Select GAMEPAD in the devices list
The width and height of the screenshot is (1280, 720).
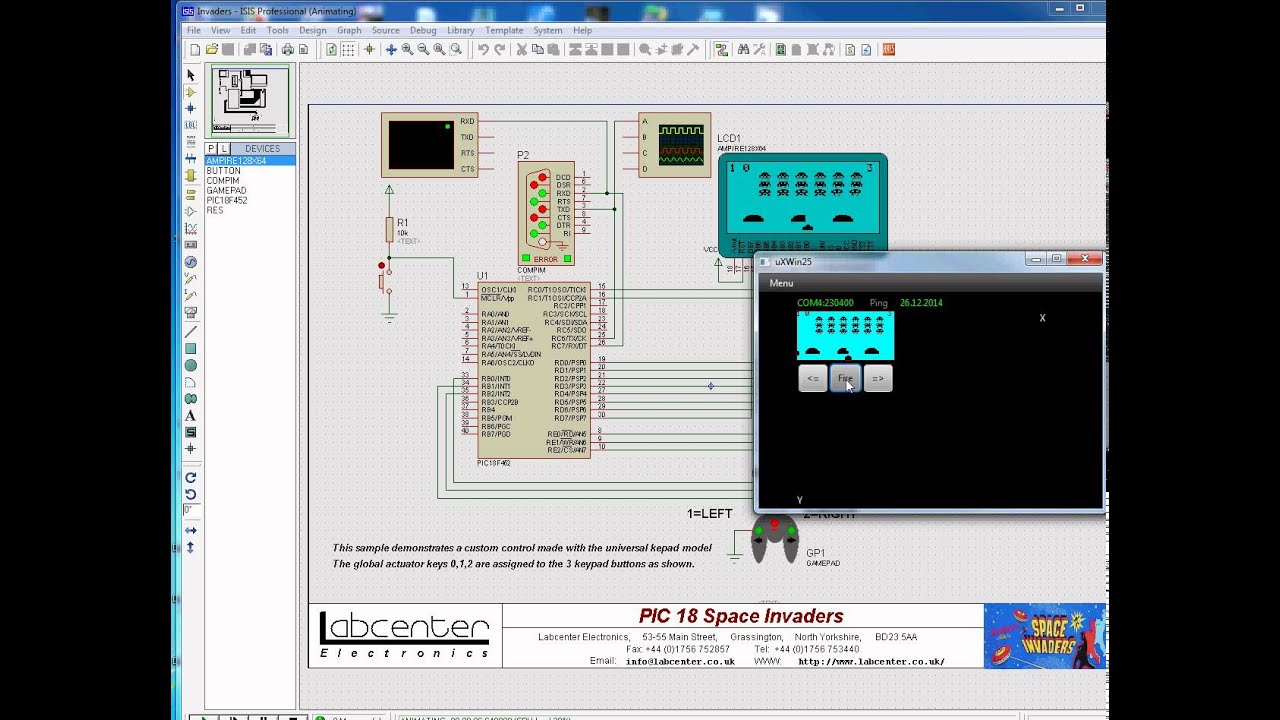(x=250, y=191)
